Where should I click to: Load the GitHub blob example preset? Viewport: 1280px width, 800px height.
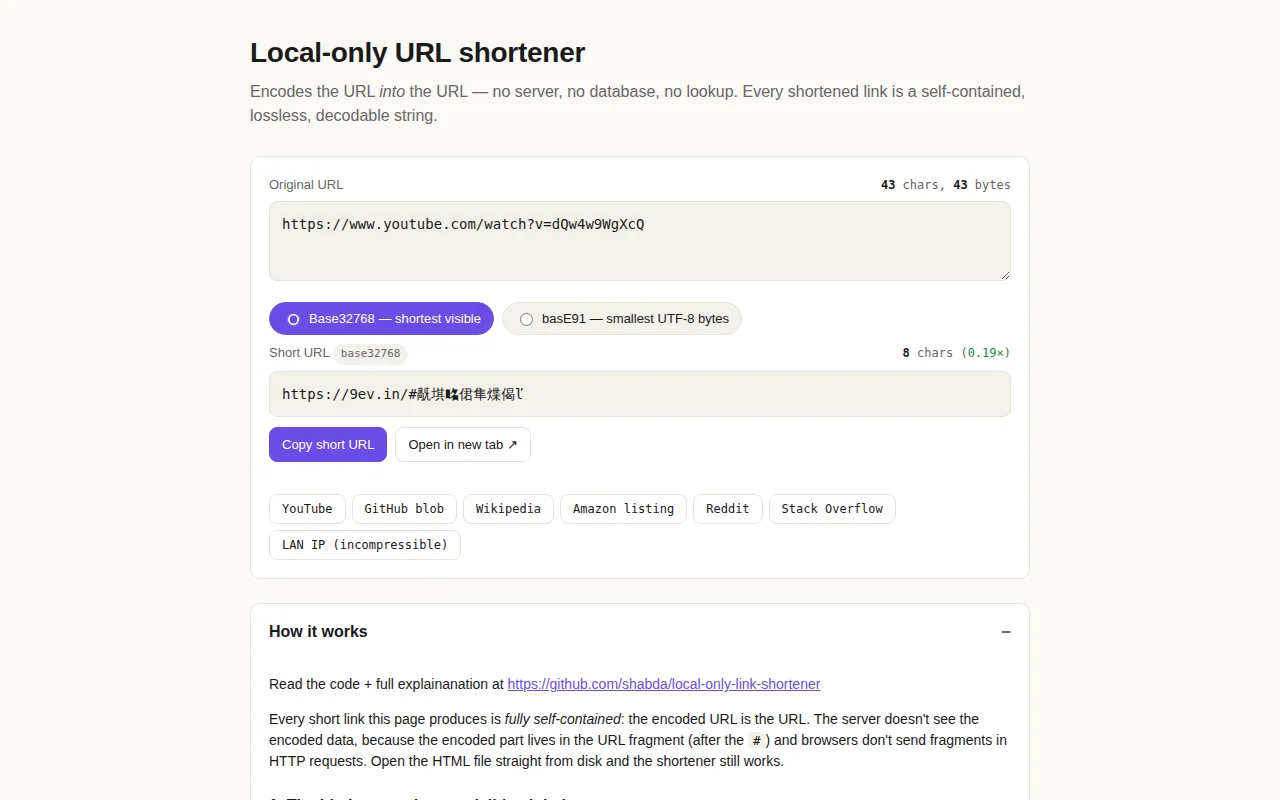404,508
